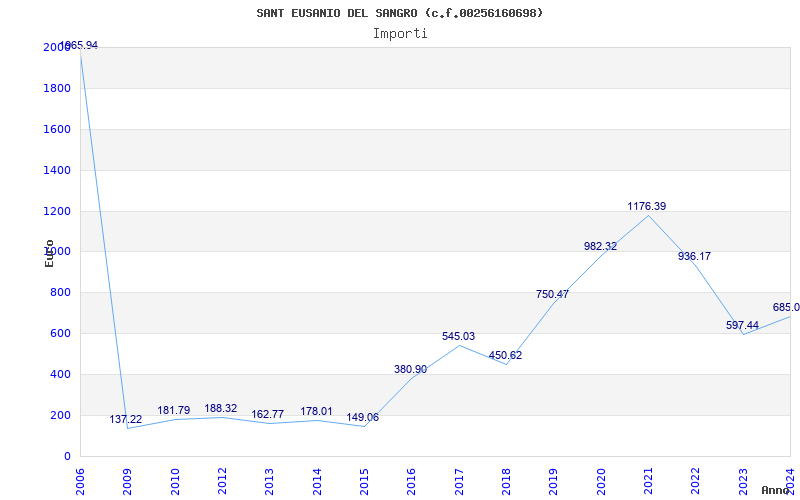The image size is (800, 500).
Task: Click the y-axis value 1200
Action: click(57, 211)
